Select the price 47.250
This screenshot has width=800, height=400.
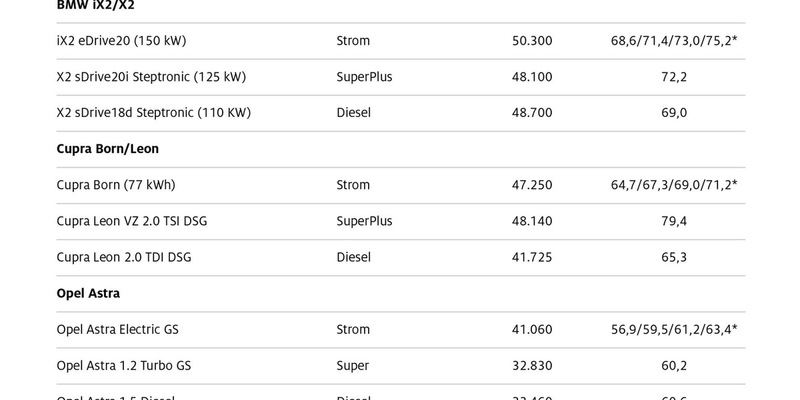coord(530,185)
